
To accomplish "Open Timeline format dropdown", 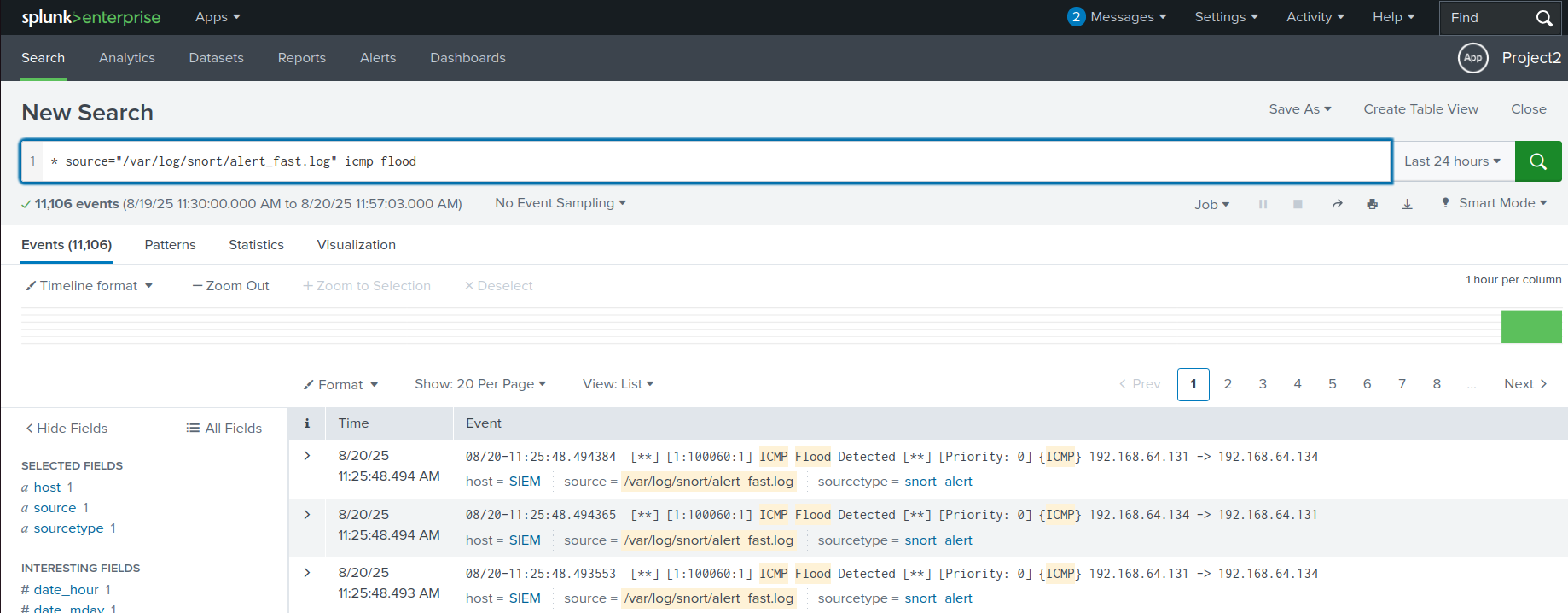I will [x=90, y=286].
